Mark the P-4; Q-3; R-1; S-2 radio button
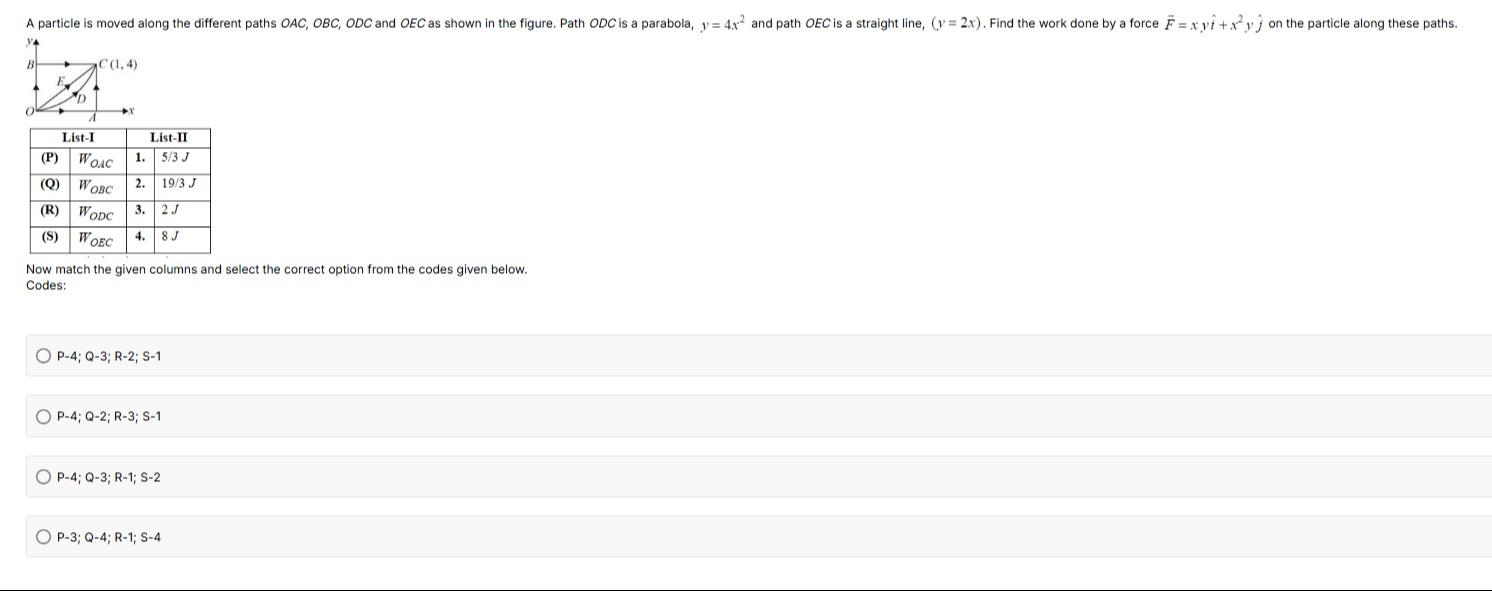This screenshot has height=591, width=1492. (43, 477)
